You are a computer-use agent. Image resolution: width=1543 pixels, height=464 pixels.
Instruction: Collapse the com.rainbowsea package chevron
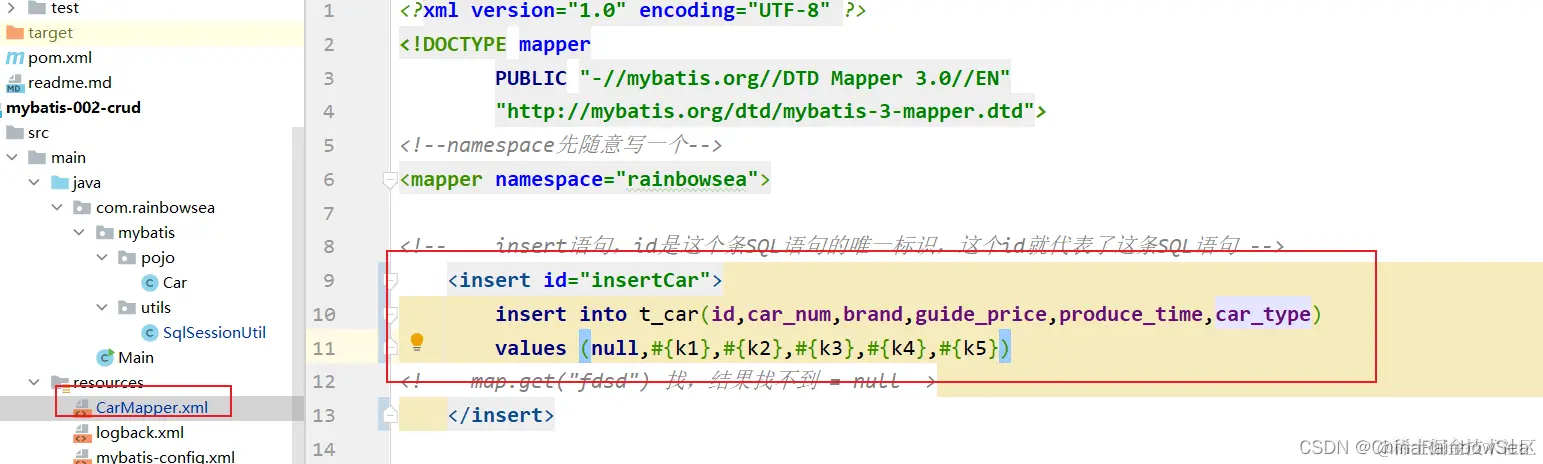(58, 208)
